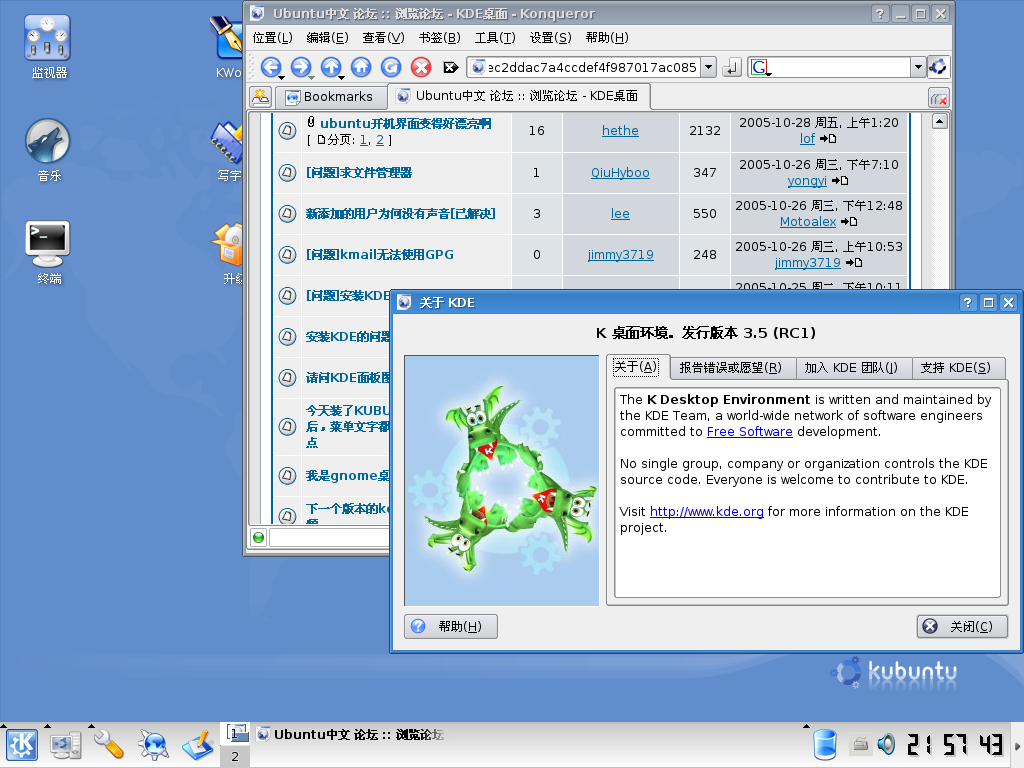Open the http://www.kde.org link
This screenshot has height=768, width=1024.
pos(707,511)
